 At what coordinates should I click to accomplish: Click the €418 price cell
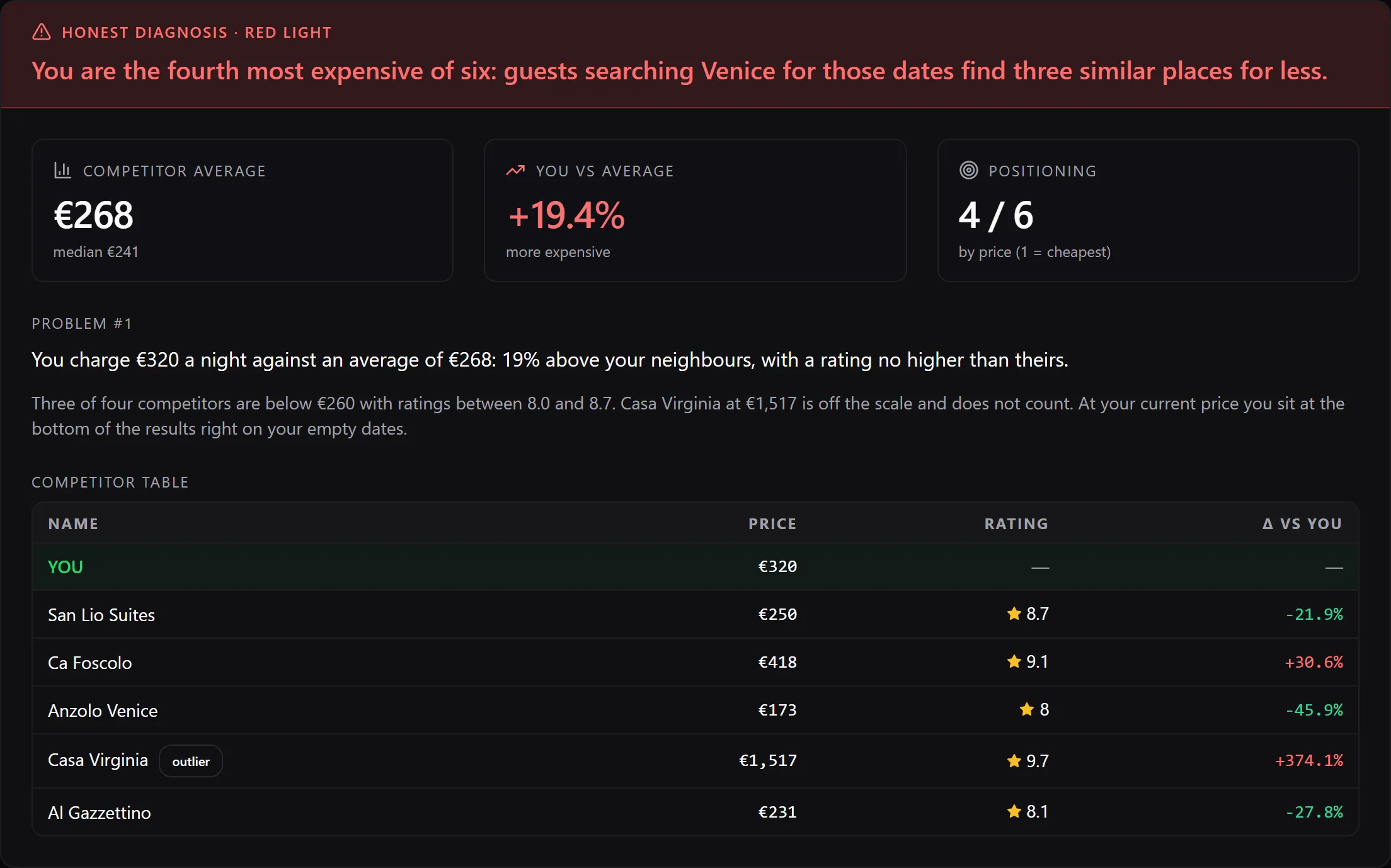pos(777,662)
